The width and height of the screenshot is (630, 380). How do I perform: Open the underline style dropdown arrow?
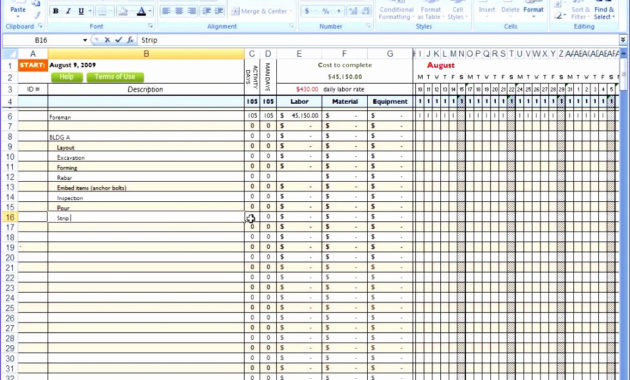pyautogui.click(x=90, y=11)
